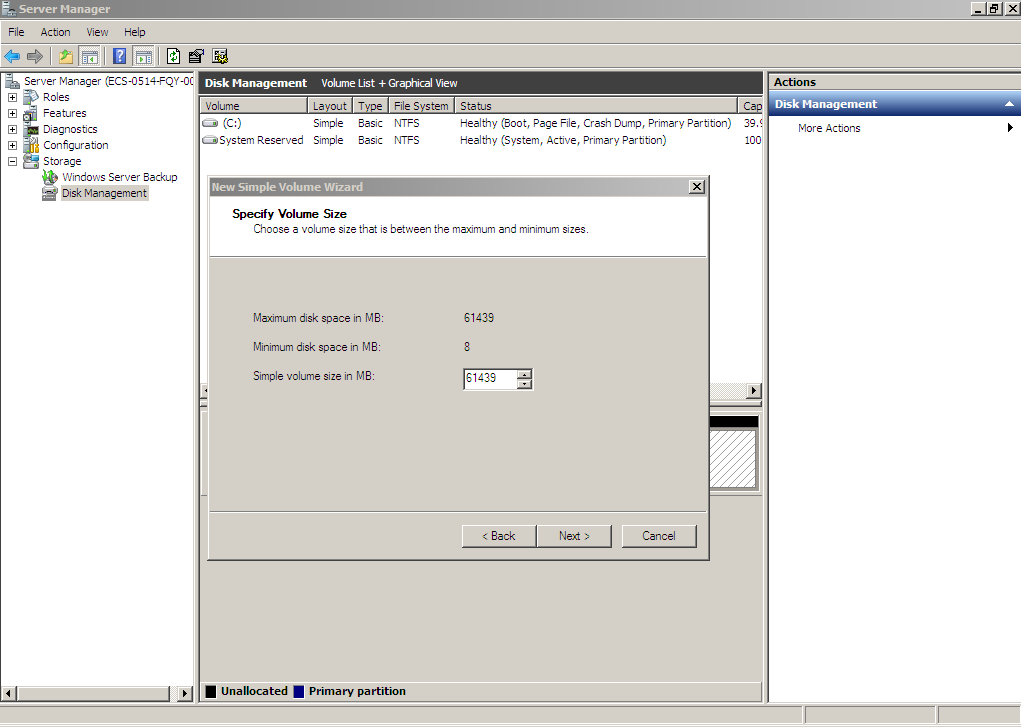This screenshot has height=727, width=1021.
Task: Click the Simple volume size input field
Action: coord(490,379)
